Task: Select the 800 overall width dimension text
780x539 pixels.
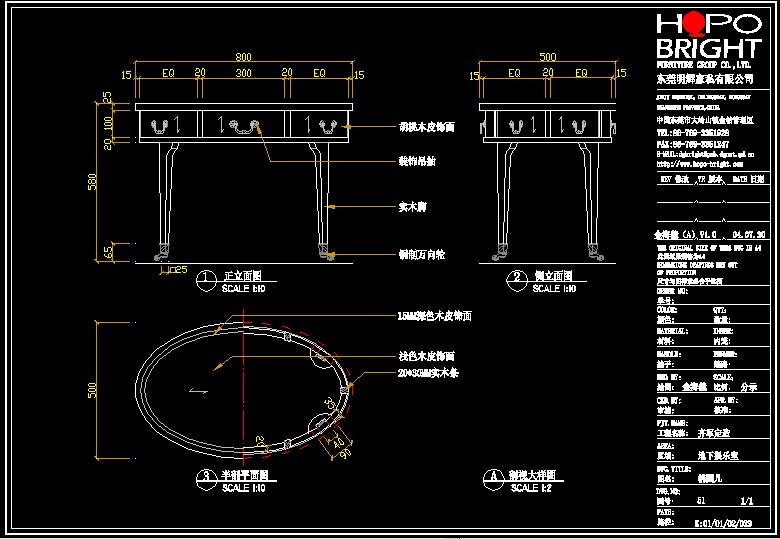Action: (243, 57)
